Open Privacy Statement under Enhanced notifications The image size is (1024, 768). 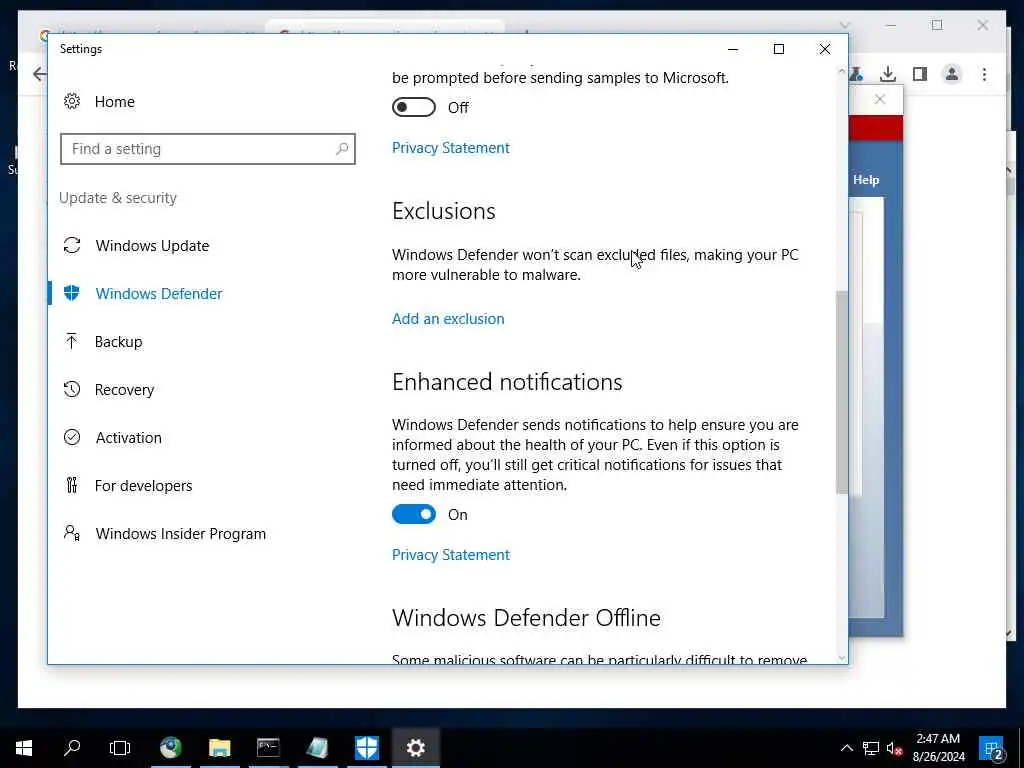pyautogui.click(x=451, y=554)
